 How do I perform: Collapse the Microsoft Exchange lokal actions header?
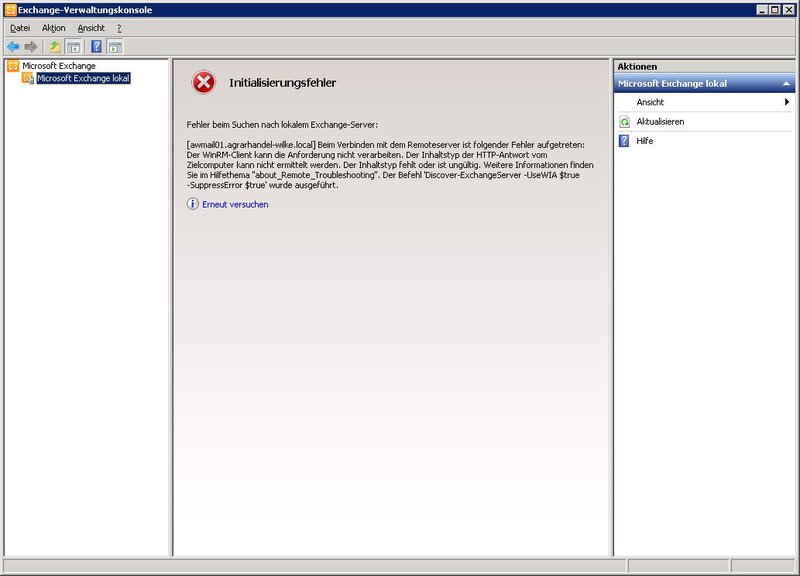pyautogui.click(x=786, y=84)
